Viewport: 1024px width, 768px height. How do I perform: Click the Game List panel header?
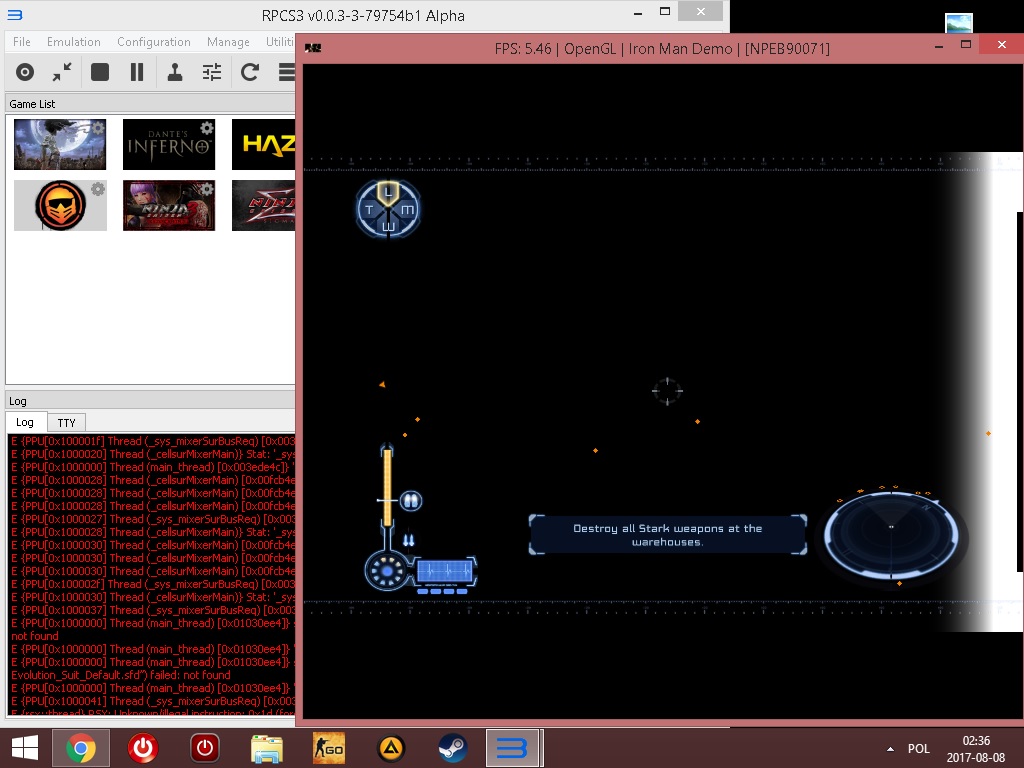[x=150, y=104]
